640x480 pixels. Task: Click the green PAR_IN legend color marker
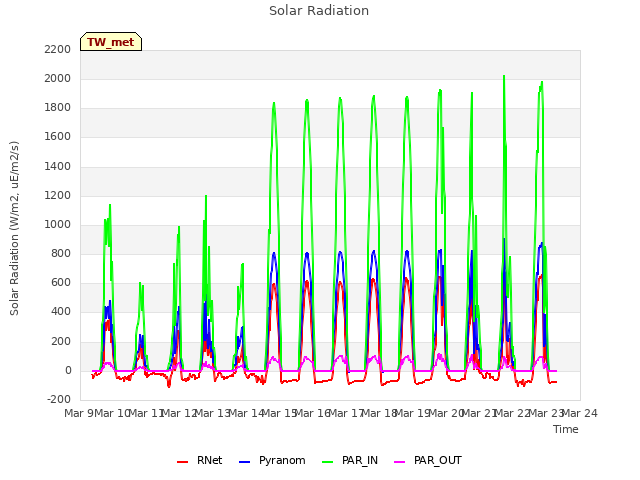pyautogui.click(x=328, y=462)
